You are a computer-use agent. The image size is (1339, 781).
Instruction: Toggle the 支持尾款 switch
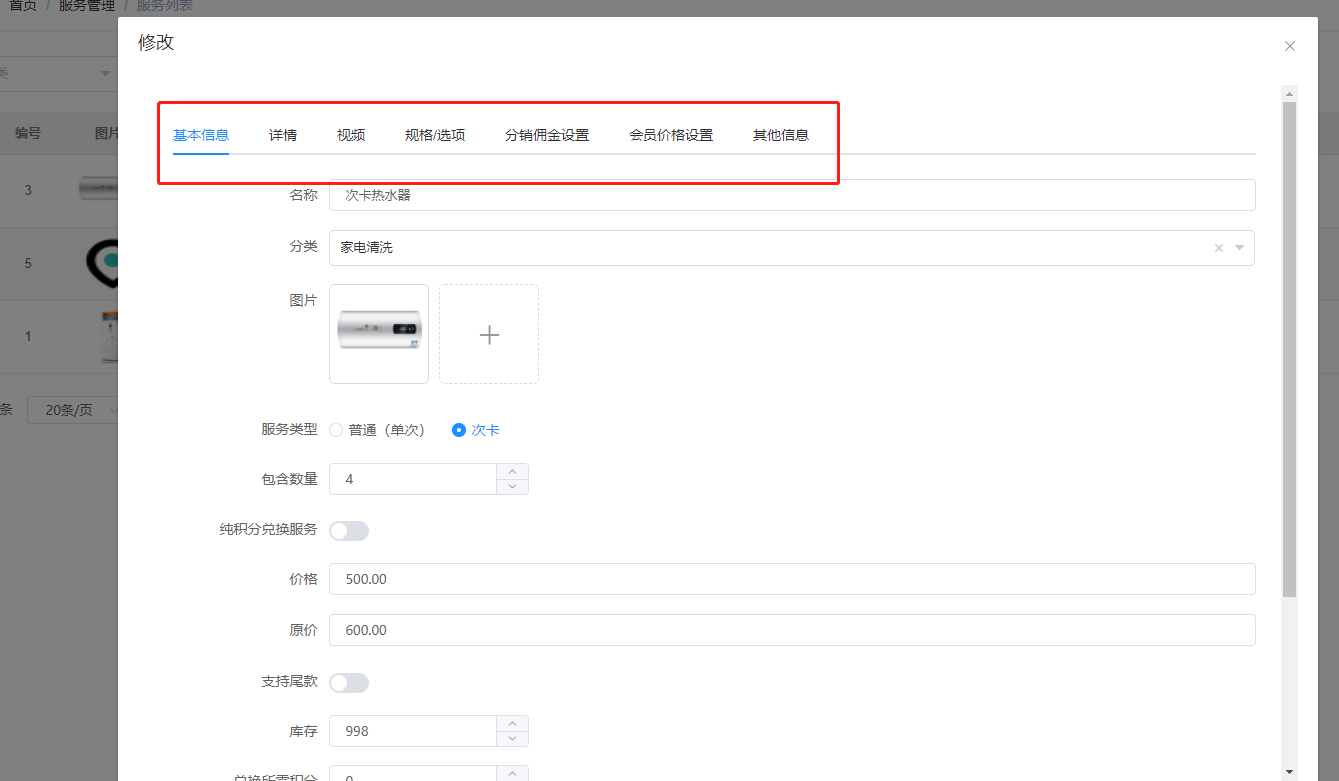point(349,683)
